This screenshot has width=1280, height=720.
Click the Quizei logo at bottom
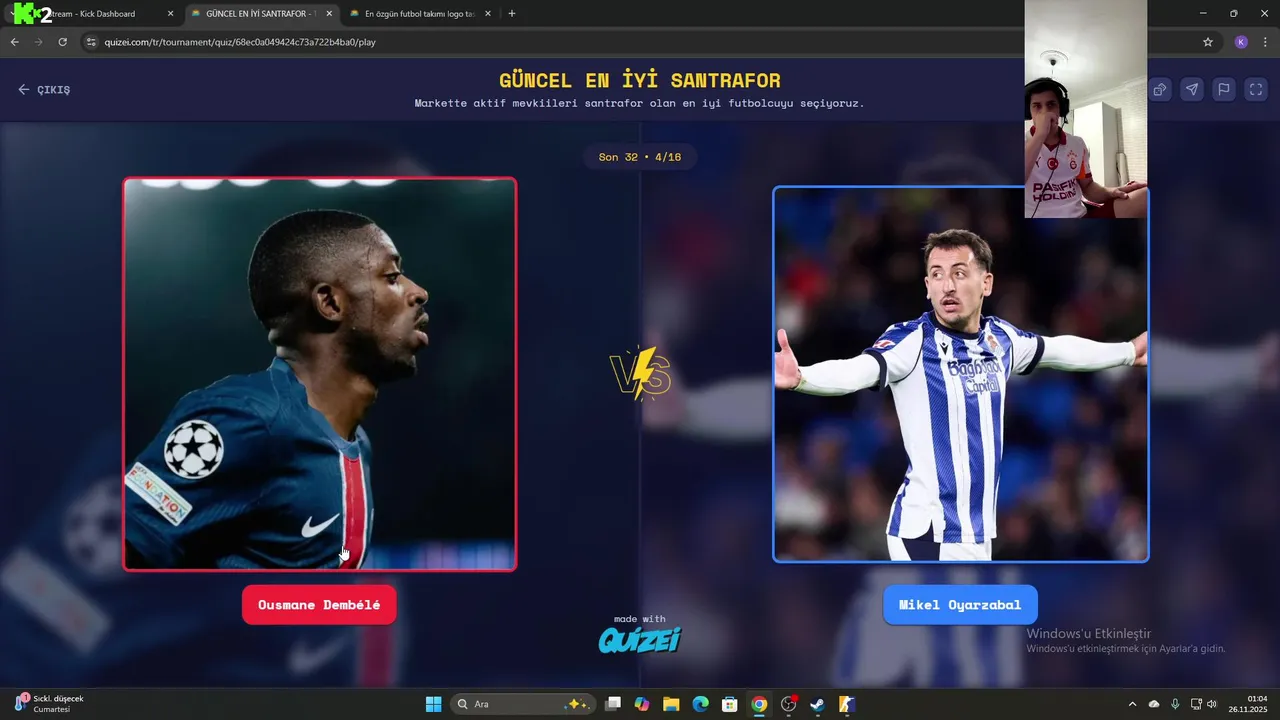(640, 638)
